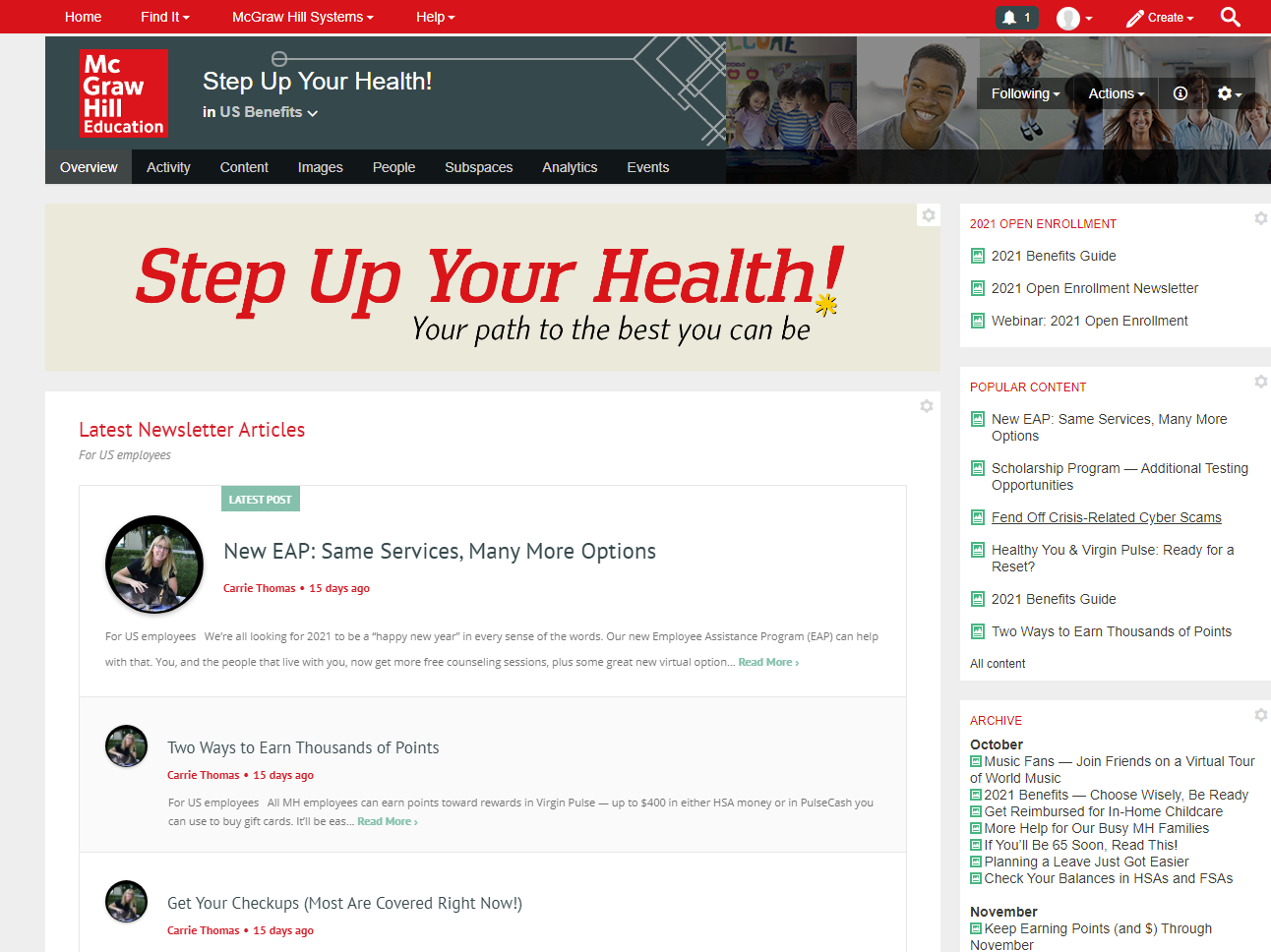Open the Following dropdown
The image size is (1271, 952).
(1026, 93)
